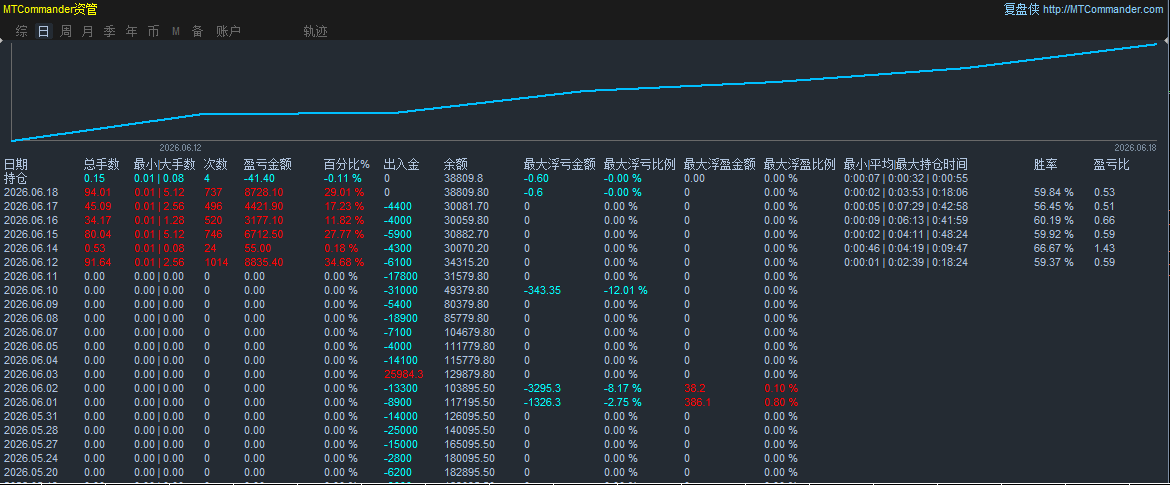Viewport: 1170px width, 485px height.
Task: Click the 出入金 column header
Action: (401, 164)
